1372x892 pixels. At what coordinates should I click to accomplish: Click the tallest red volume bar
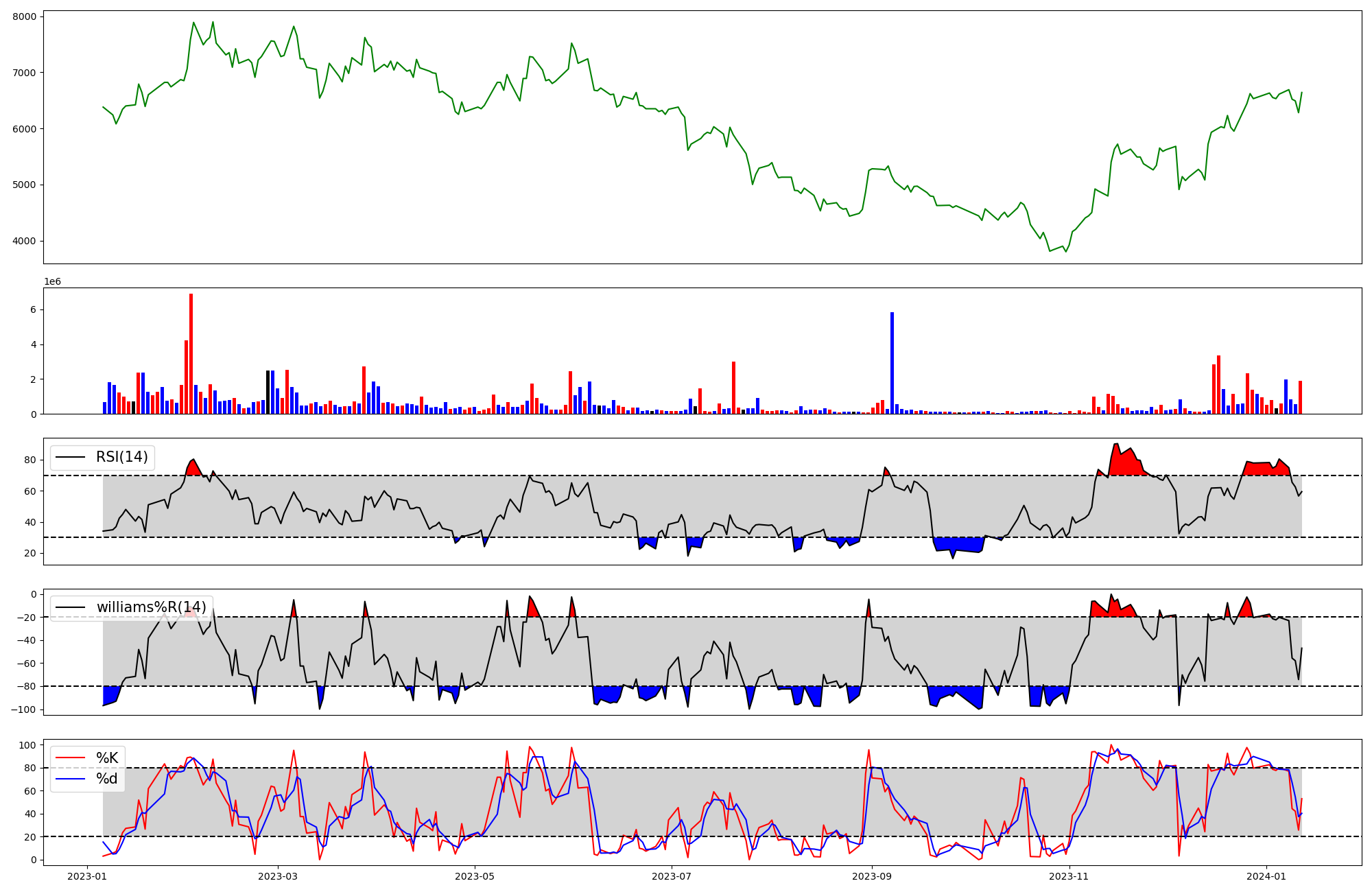click(x=191, y=353)
